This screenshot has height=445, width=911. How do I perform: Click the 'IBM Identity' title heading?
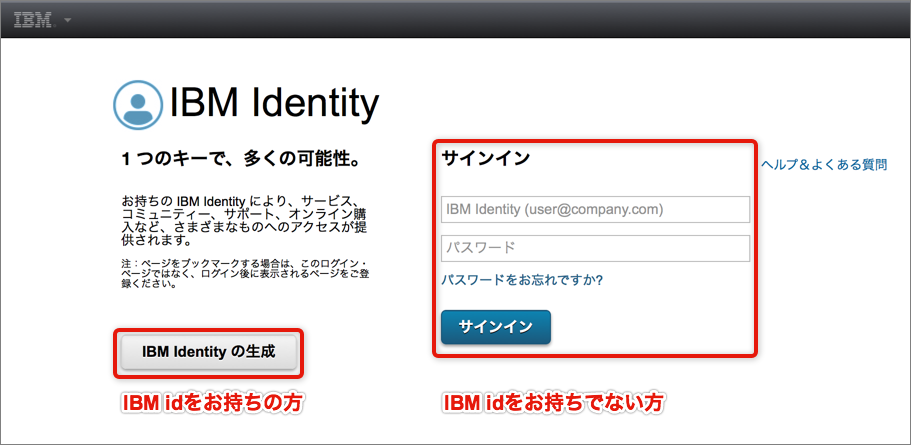click(x=274, y=105)
